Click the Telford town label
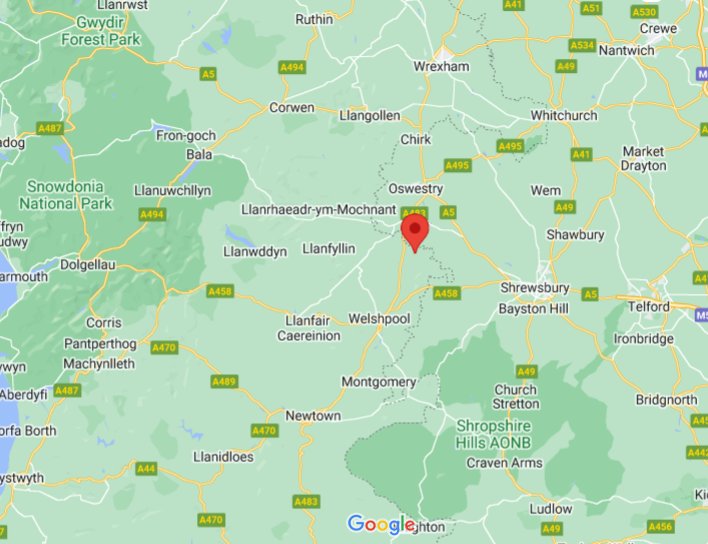Viewport: 708px width, 544px height. (649, 307)
